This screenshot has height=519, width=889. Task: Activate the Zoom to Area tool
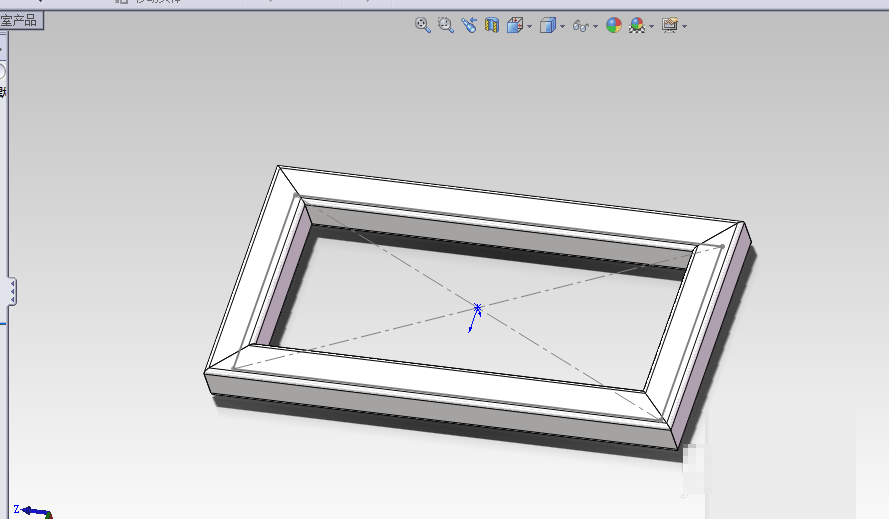(446, 25)
